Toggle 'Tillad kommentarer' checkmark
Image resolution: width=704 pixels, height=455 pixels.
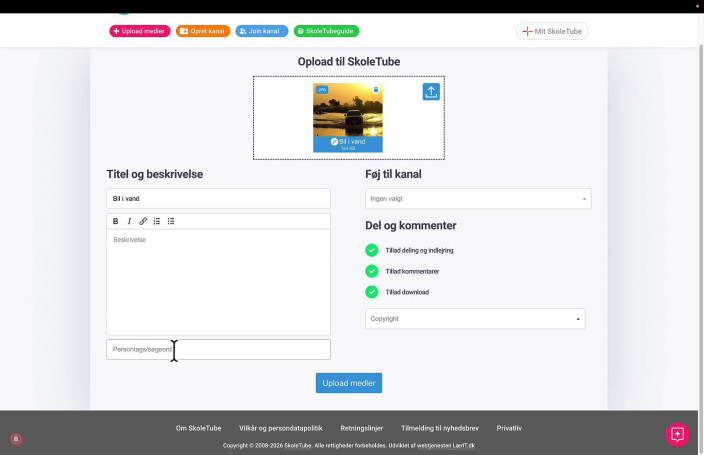372,271
